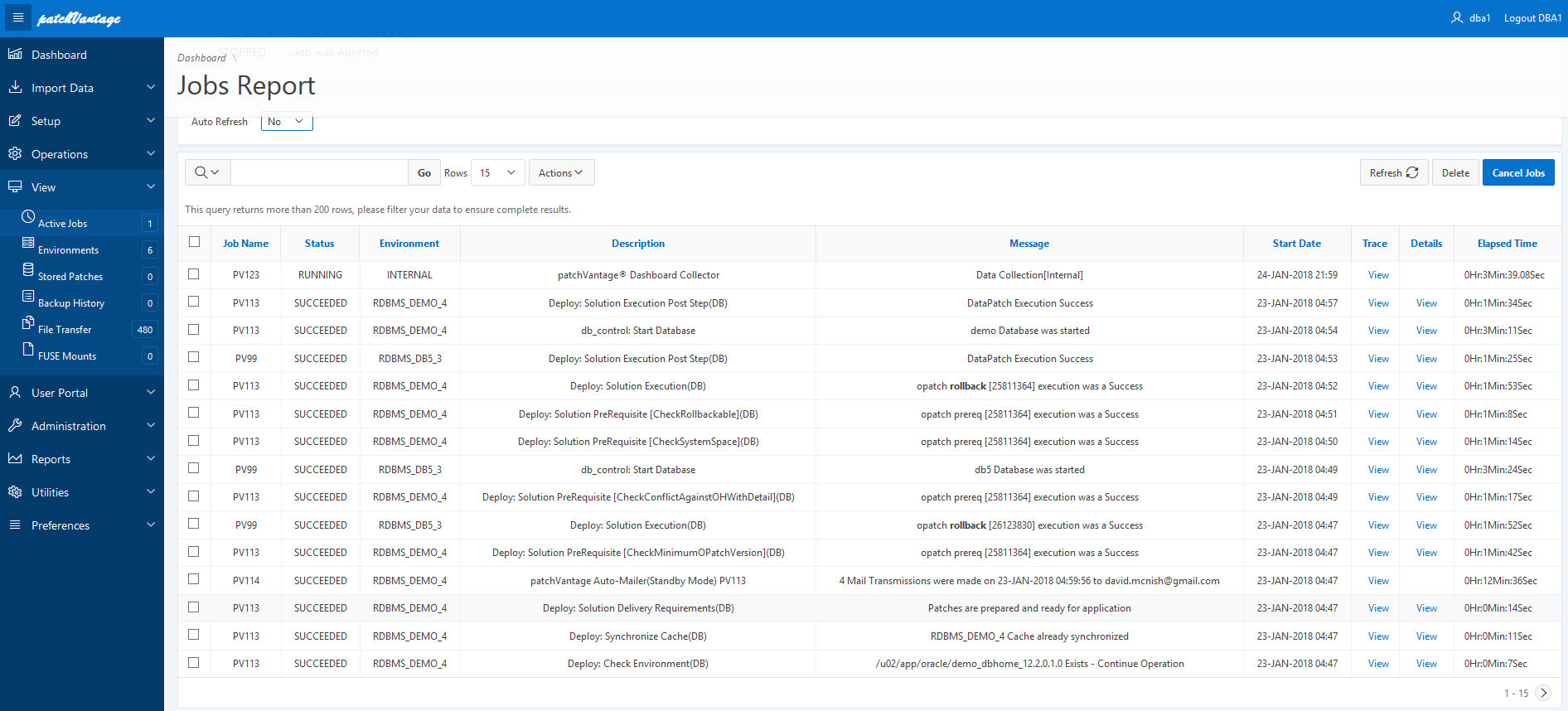Expand the Preferences menu chevron
1568x711 pixels.
[151, 525]
